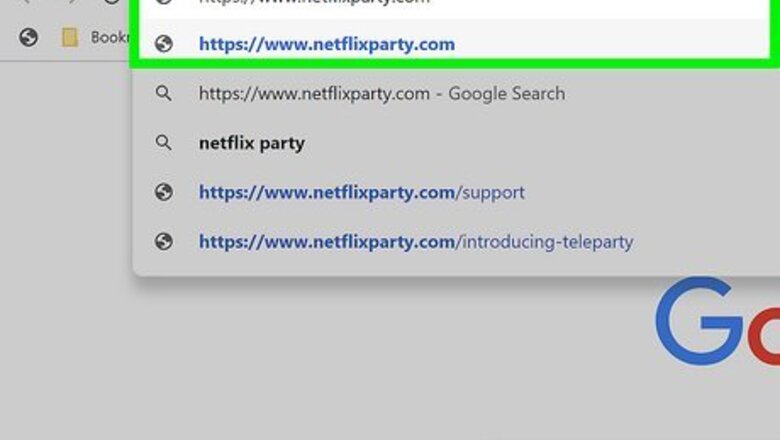
Task: Click the blue 'G' letter of the Google logo
Action: [x=698, y=320]
